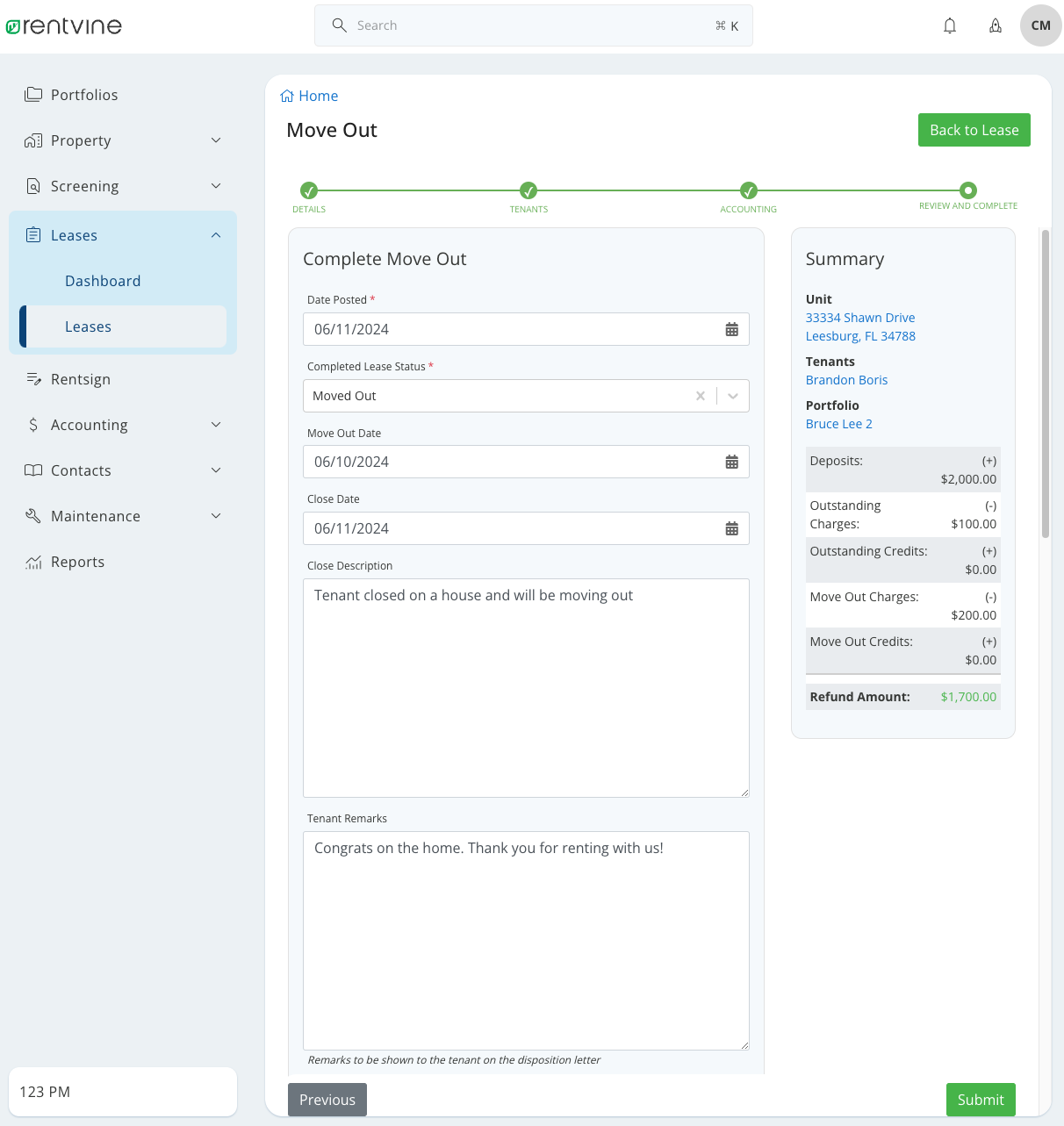The height and width of the screenshot is (1126, 1064).
Task: Open calendar picker for Date Posted
Action: pos(731,330)
